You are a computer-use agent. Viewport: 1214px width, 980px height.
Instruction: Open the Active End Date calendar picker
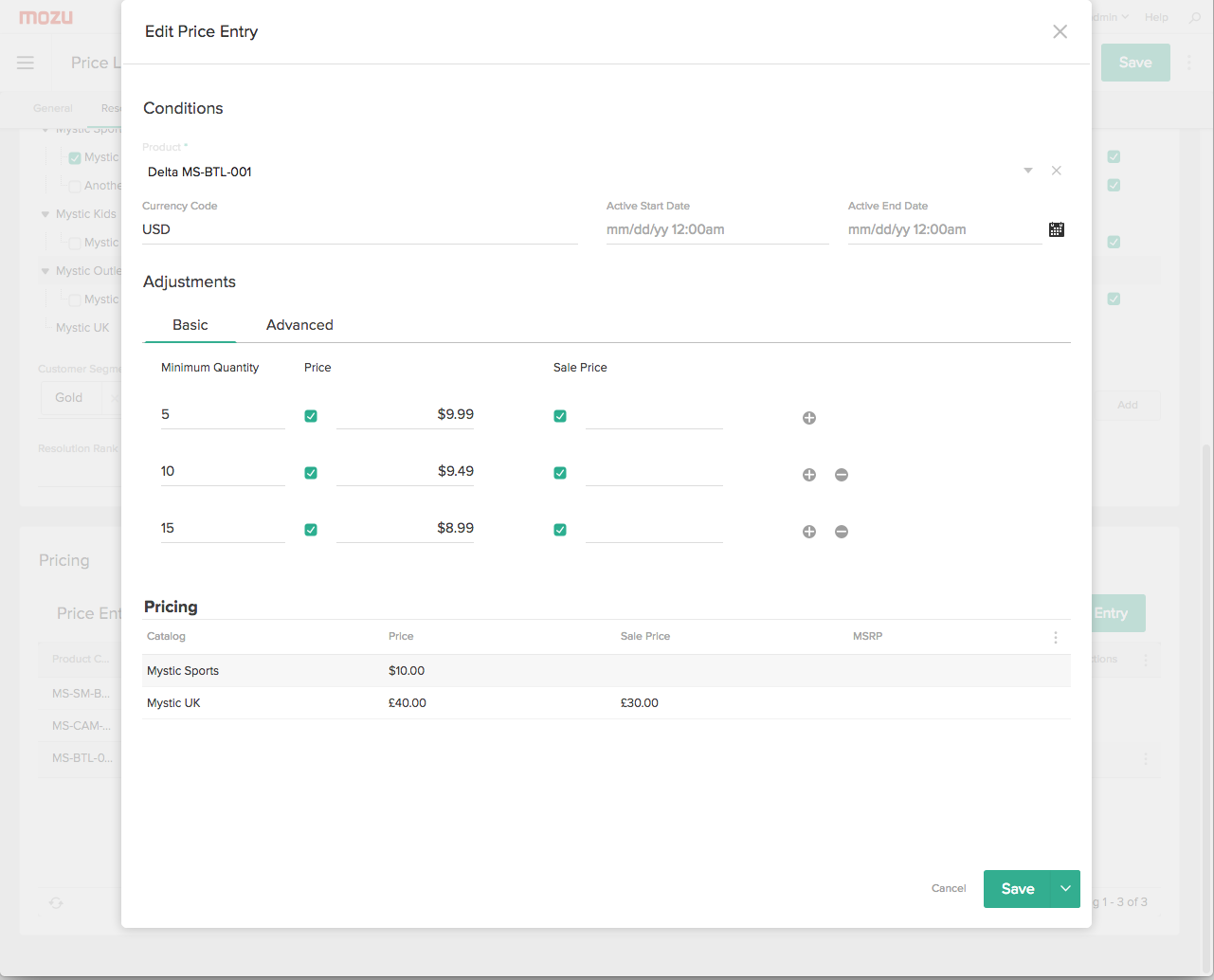(x=1057, y=229)
